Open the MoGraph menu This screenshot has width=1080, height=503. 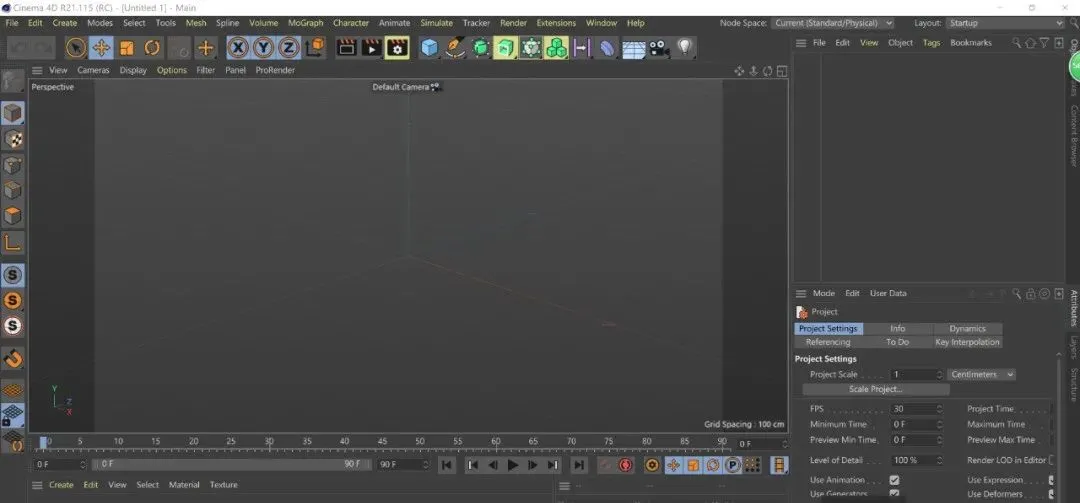[x=305, y=23]
